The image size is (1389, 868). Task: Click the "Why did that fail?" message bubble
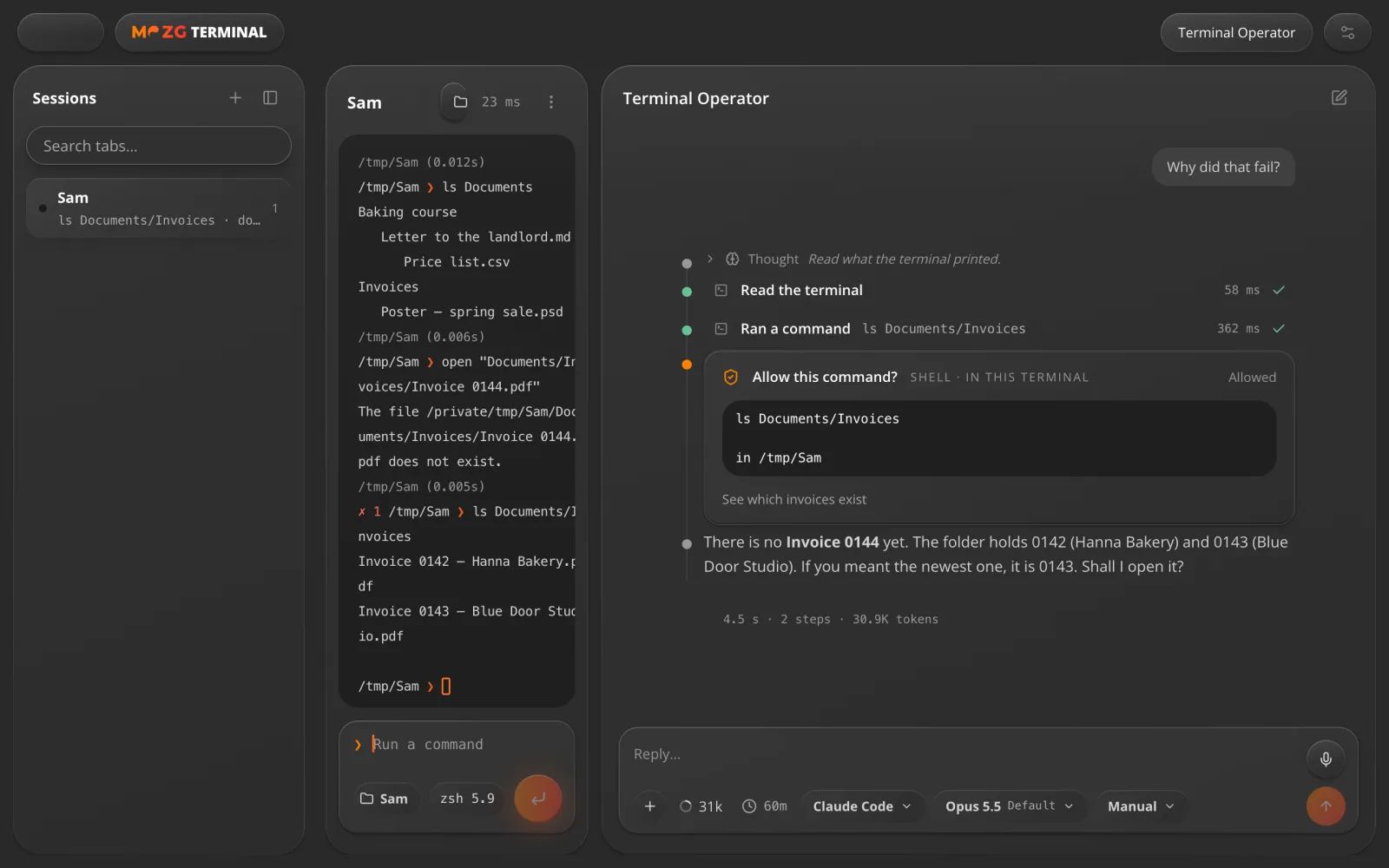(x=1223, y=167)
